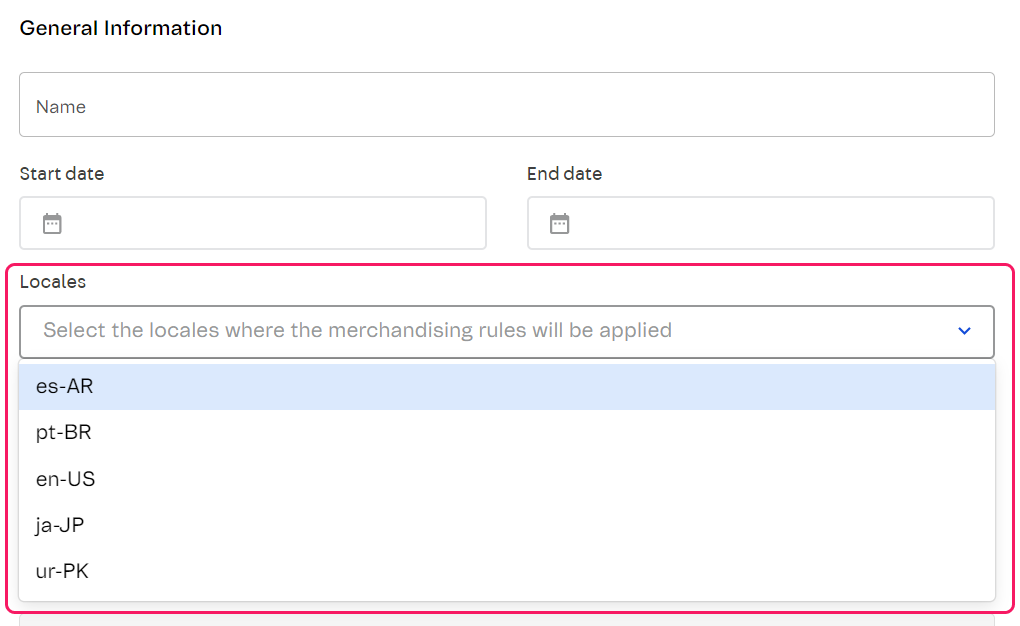The image size is (1020, 626).
Task: Choose the ur-PK locale entry
Action: tap(62, 572)
